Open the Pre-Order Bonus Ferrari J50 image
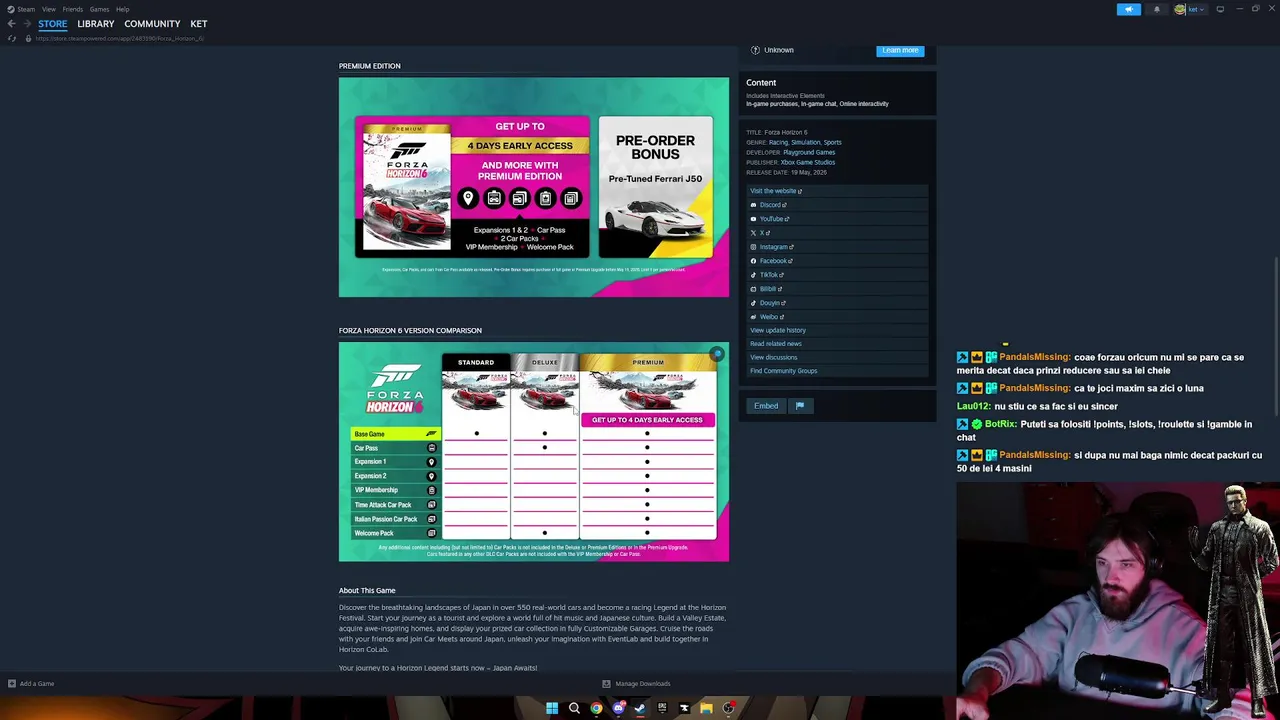The width and height of the screenshot is (1280, 720). 656,187
